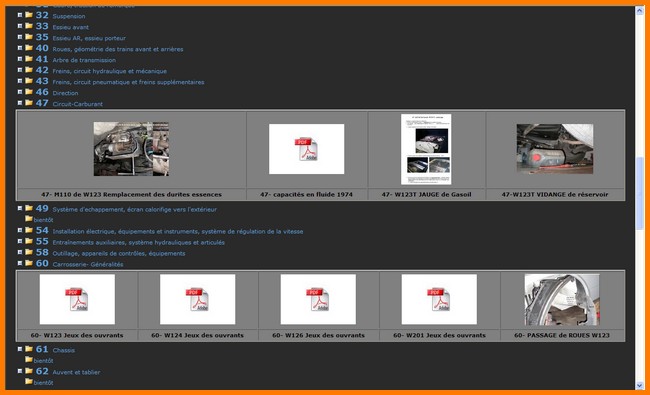
Task: Click caption 60- PASSAGE de ROUES W123
Action: coord(562,335)
